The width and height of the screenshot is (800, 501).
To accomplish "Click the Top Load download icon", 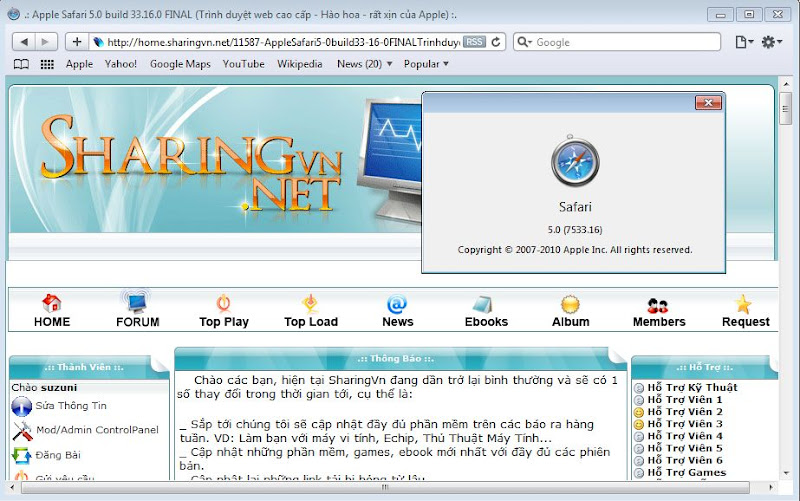I will pyautogui.click(x=310, y=303).
